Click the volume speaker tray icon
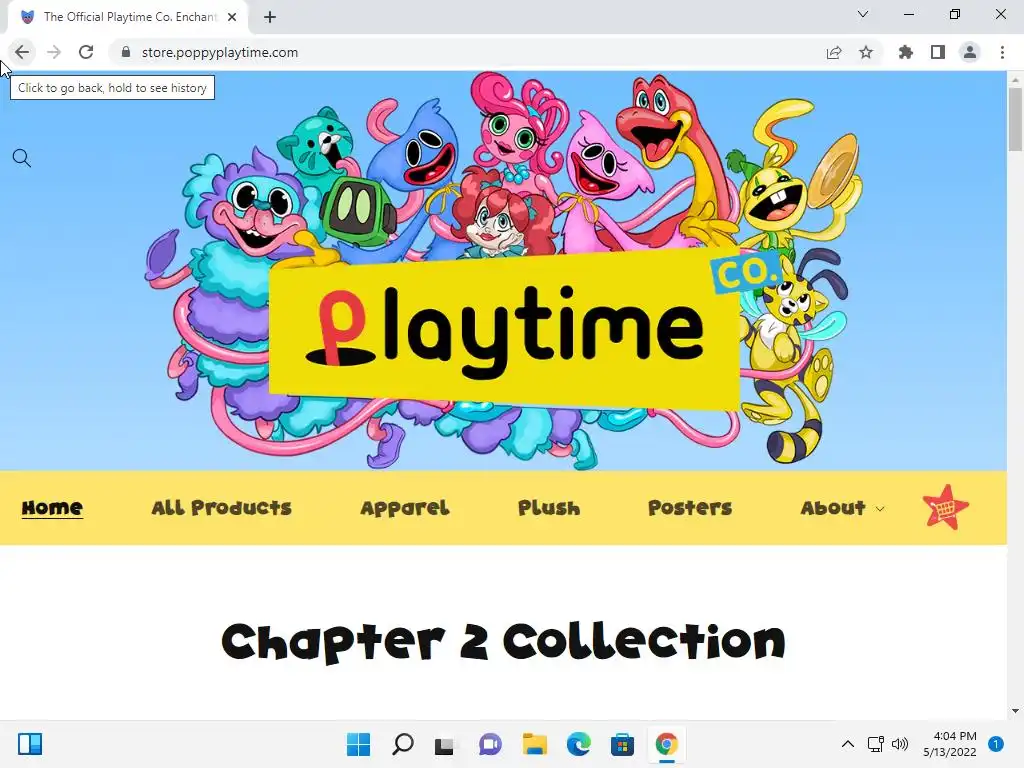Image resolution: width=1024 pixels, height=768 pixels. [x=900, y=744]
